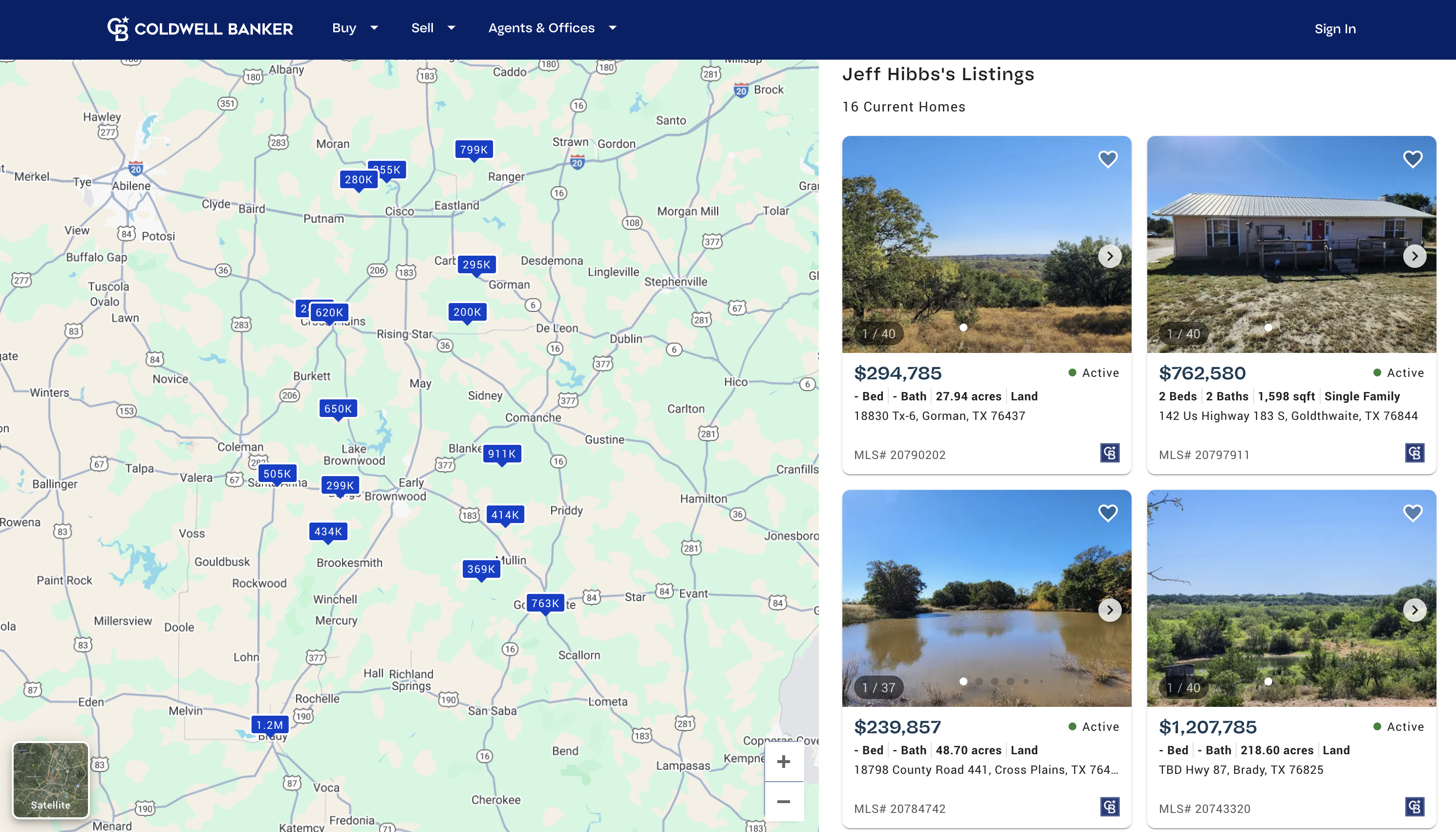The width and height of the screenshot is (1456, 832).
Task: Select the 369K map price marker
Action: (481, 569)
